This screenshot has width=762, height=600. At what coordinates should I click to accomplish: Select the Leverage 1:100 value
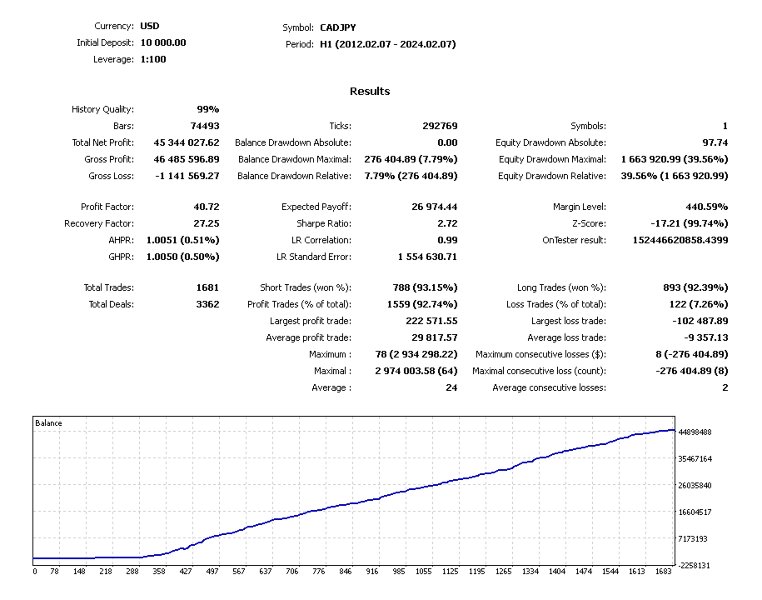[153, 59]
